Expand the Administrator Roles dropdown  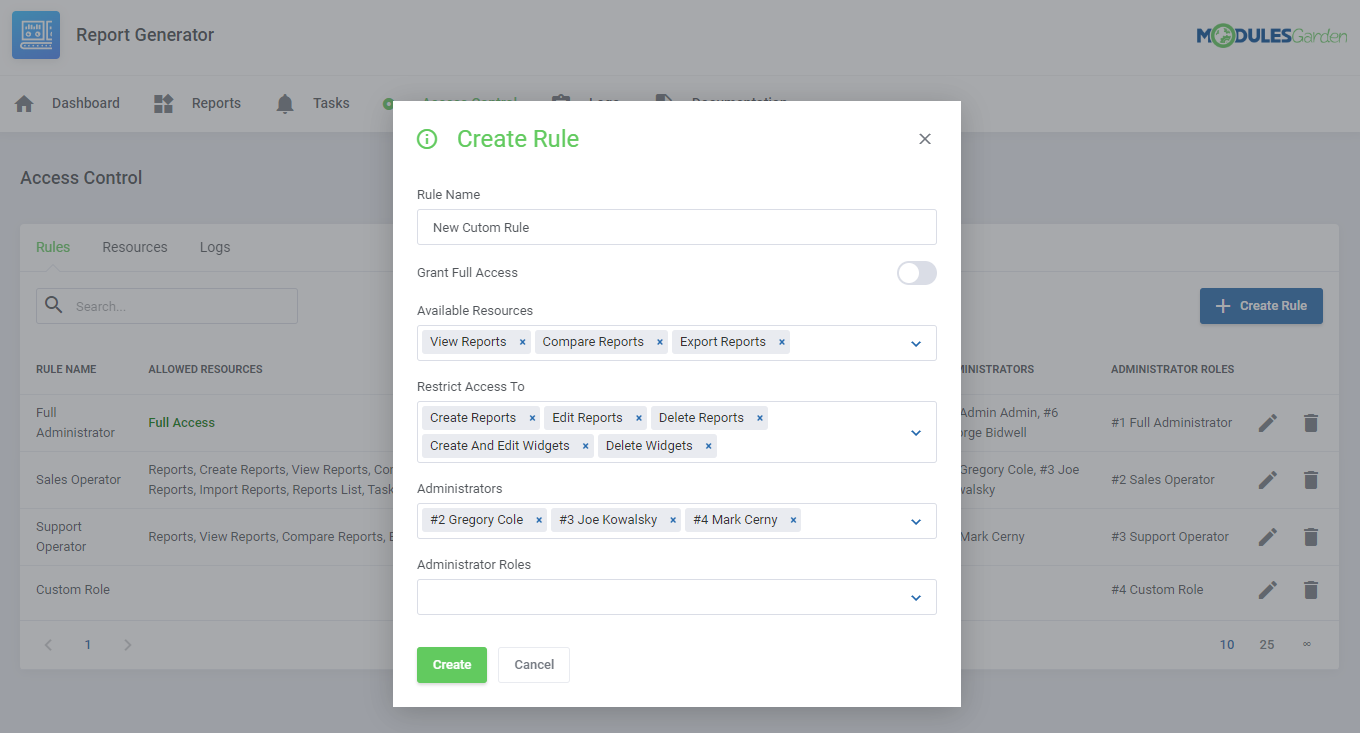(915, 598)
